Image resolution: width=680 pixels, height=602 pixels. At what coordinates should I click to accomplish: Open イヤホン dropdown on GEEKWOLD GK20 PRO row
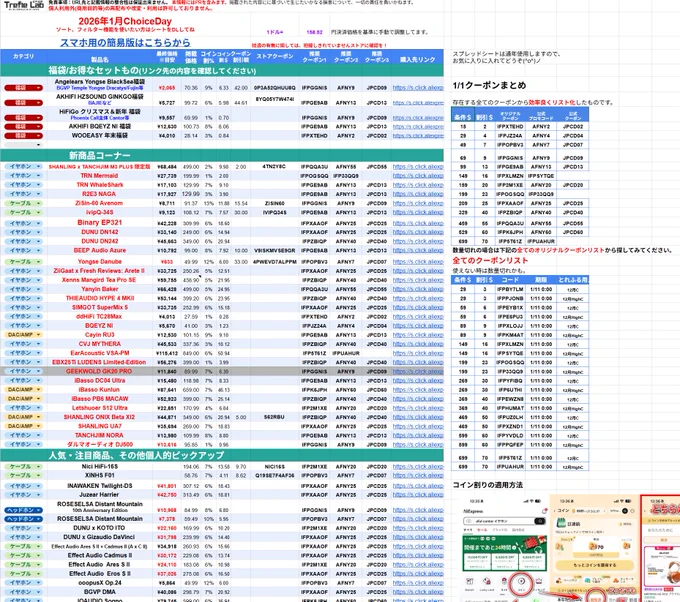(23, 371)
